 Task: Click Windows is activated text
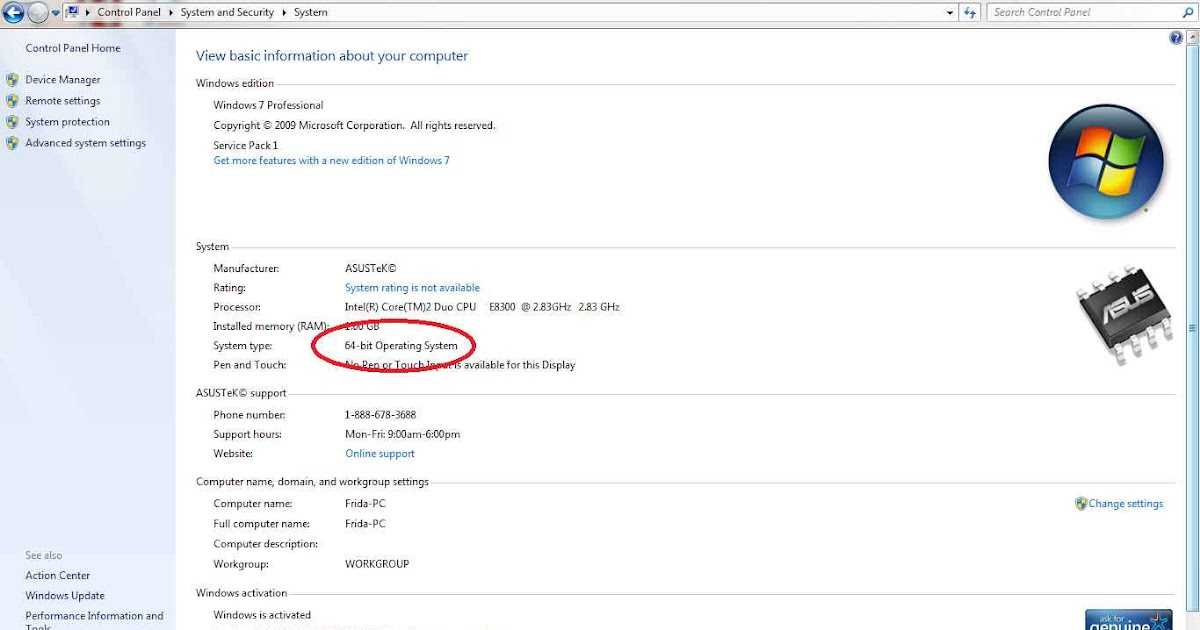(x=262, y=615)
